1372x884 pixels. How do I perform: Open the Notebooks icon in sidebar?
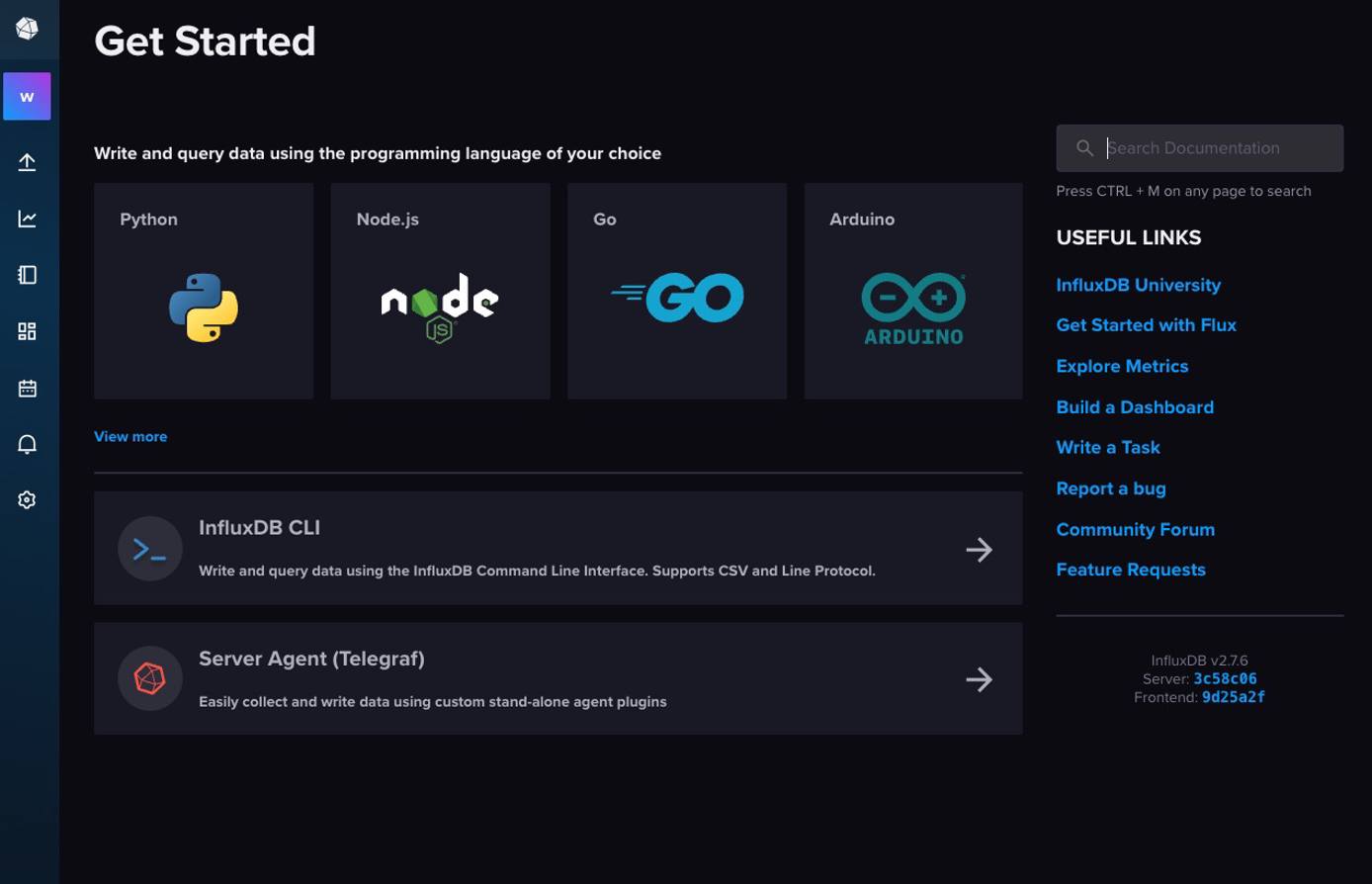pyautogui.click(x=27, y=275)
